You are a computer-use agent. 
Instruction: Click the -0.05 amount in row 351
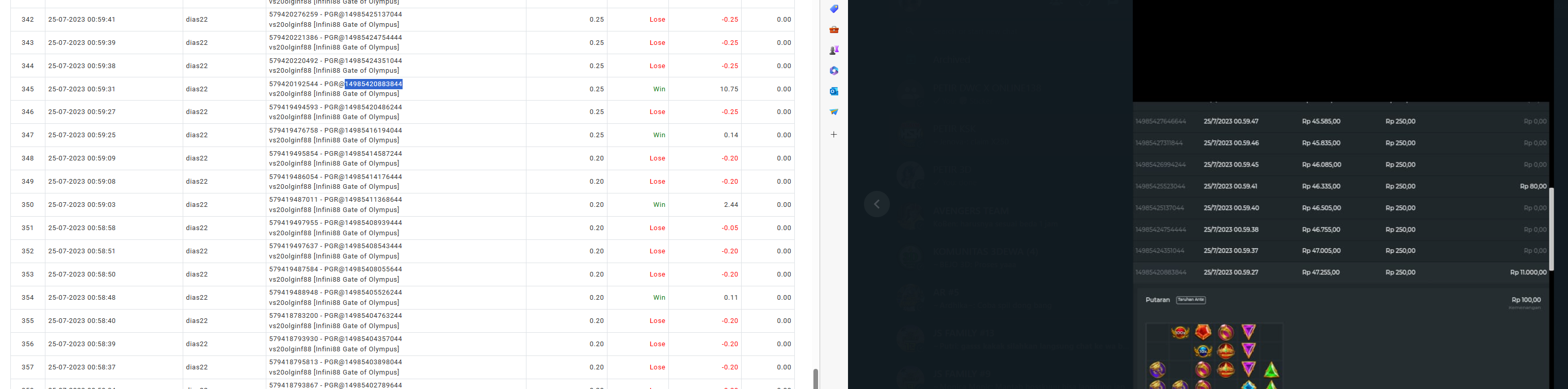point(730,228)
